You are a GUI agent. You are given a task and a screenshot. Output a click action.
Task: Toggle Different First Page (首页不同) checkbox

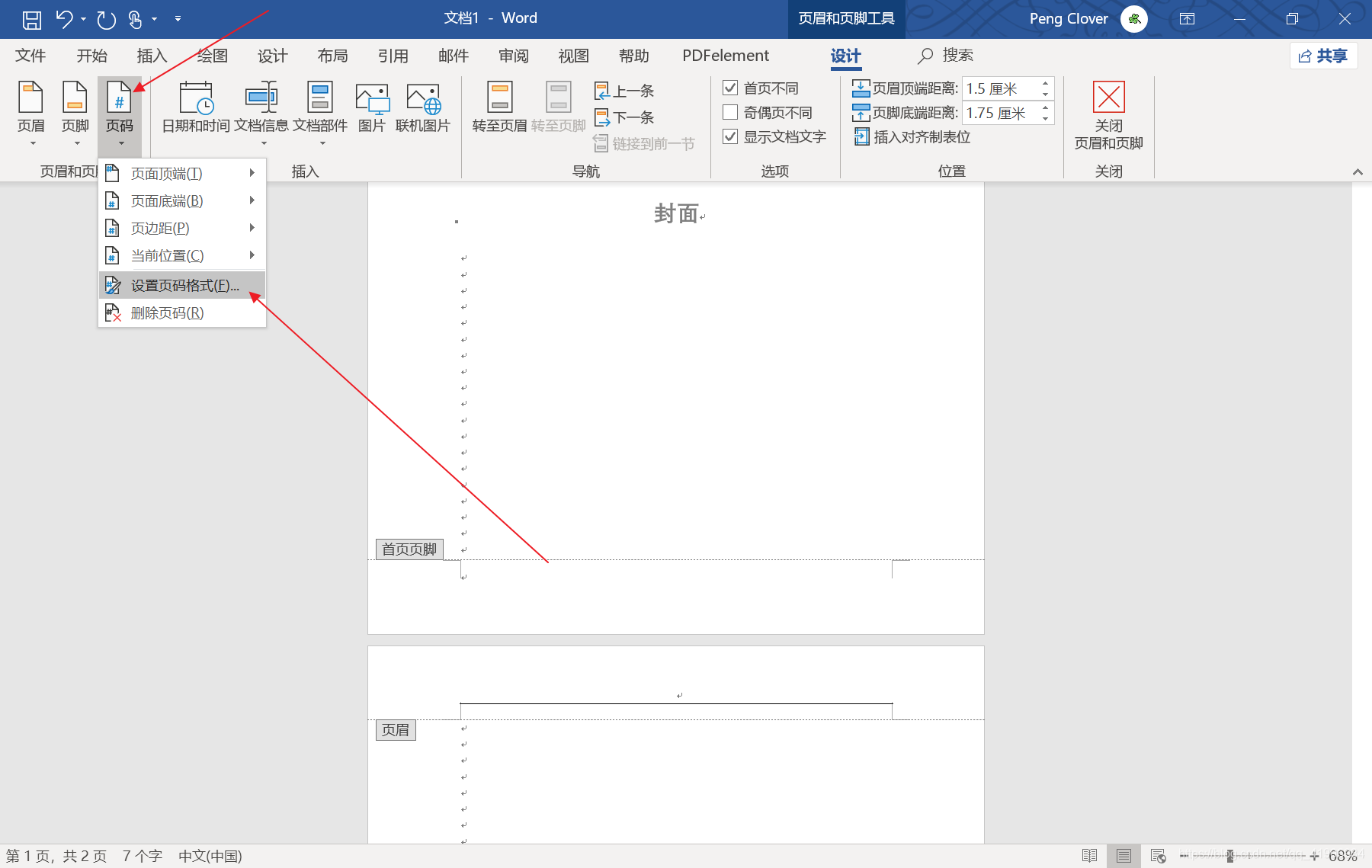pyautogui.click(x=730, y=88)
